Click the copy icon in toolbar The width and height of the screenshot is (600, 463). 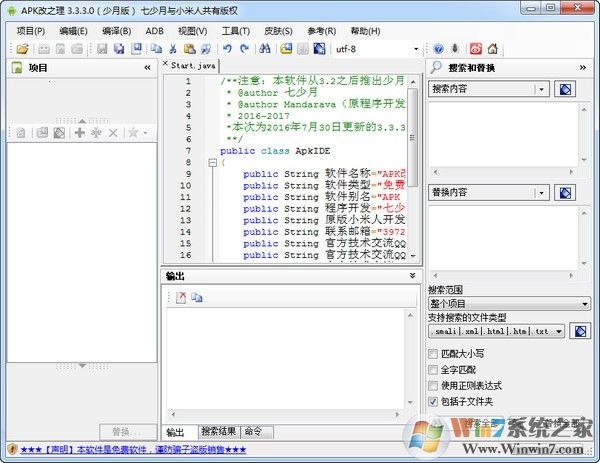click(156, 49)
